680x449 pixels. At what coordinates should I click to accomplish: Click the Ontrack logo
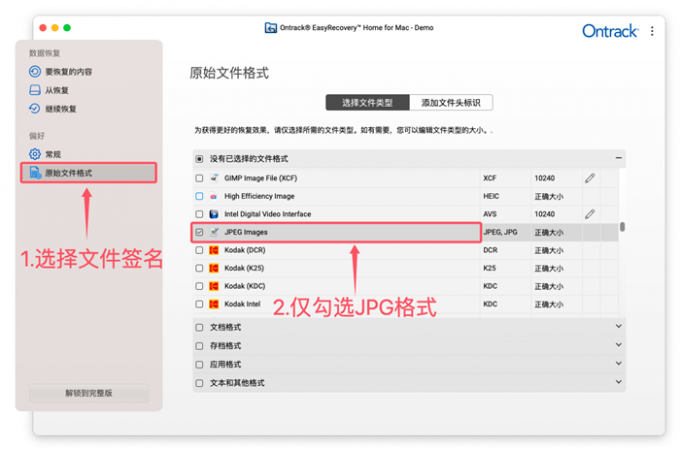coord(610,31)
